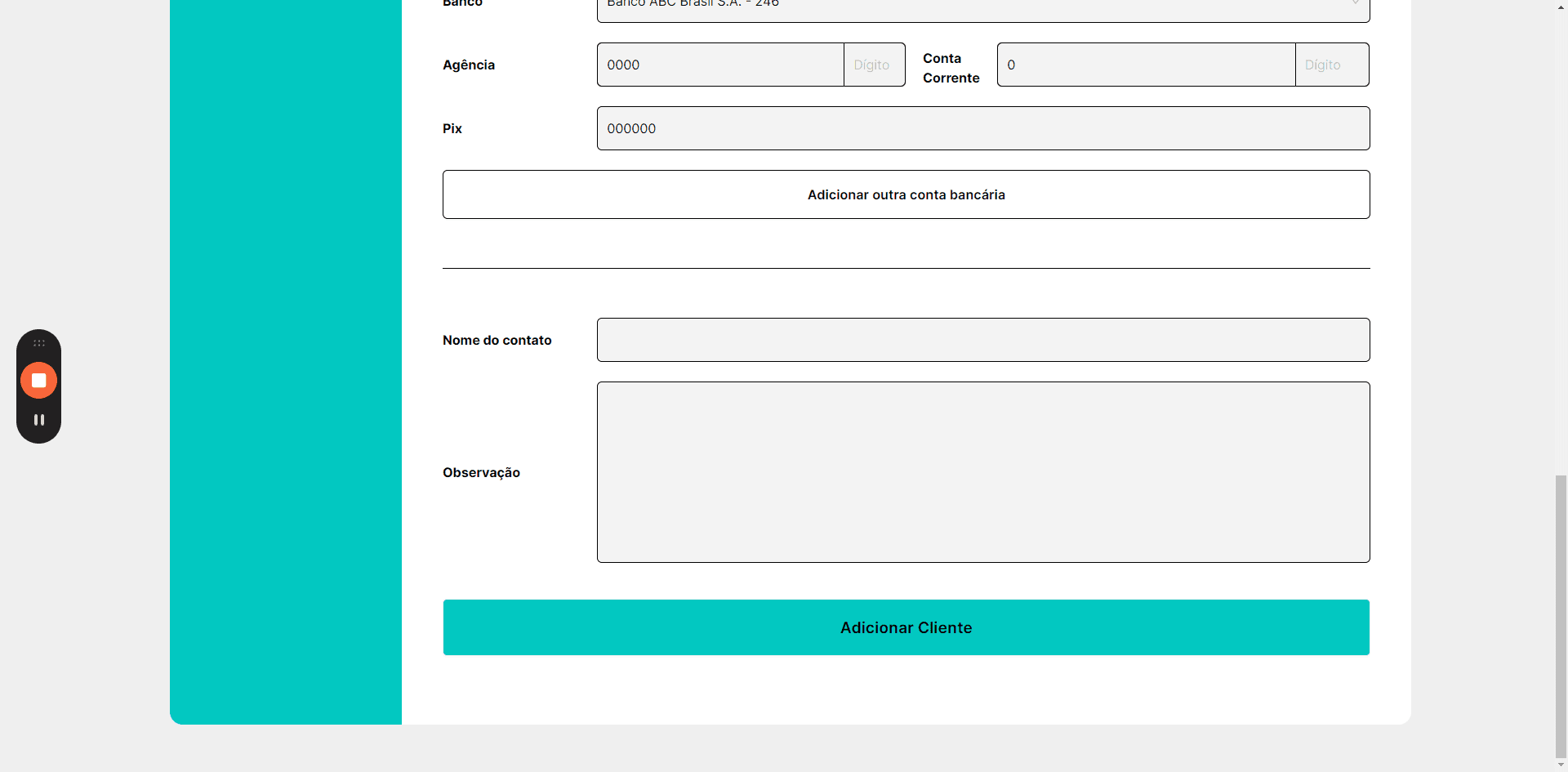Viewport: 1568px width, 772px height.
Task: Click the "Agência" label
Action: 469,65
